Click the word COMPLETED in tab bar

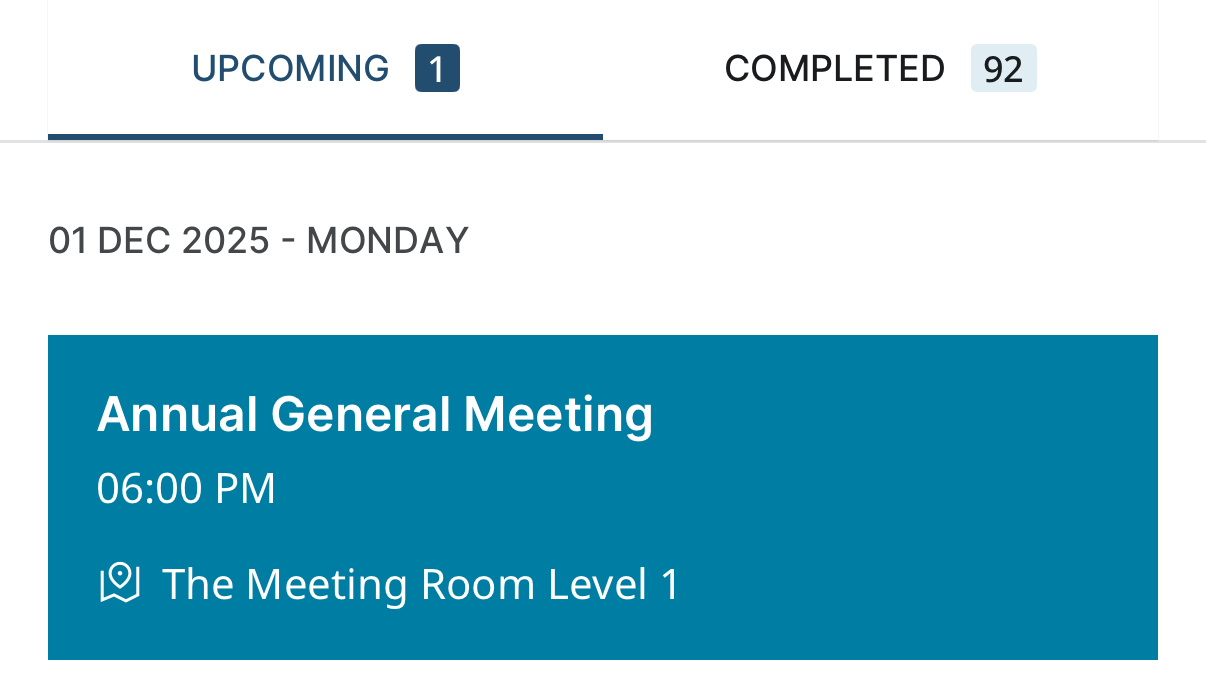[835, 69]
